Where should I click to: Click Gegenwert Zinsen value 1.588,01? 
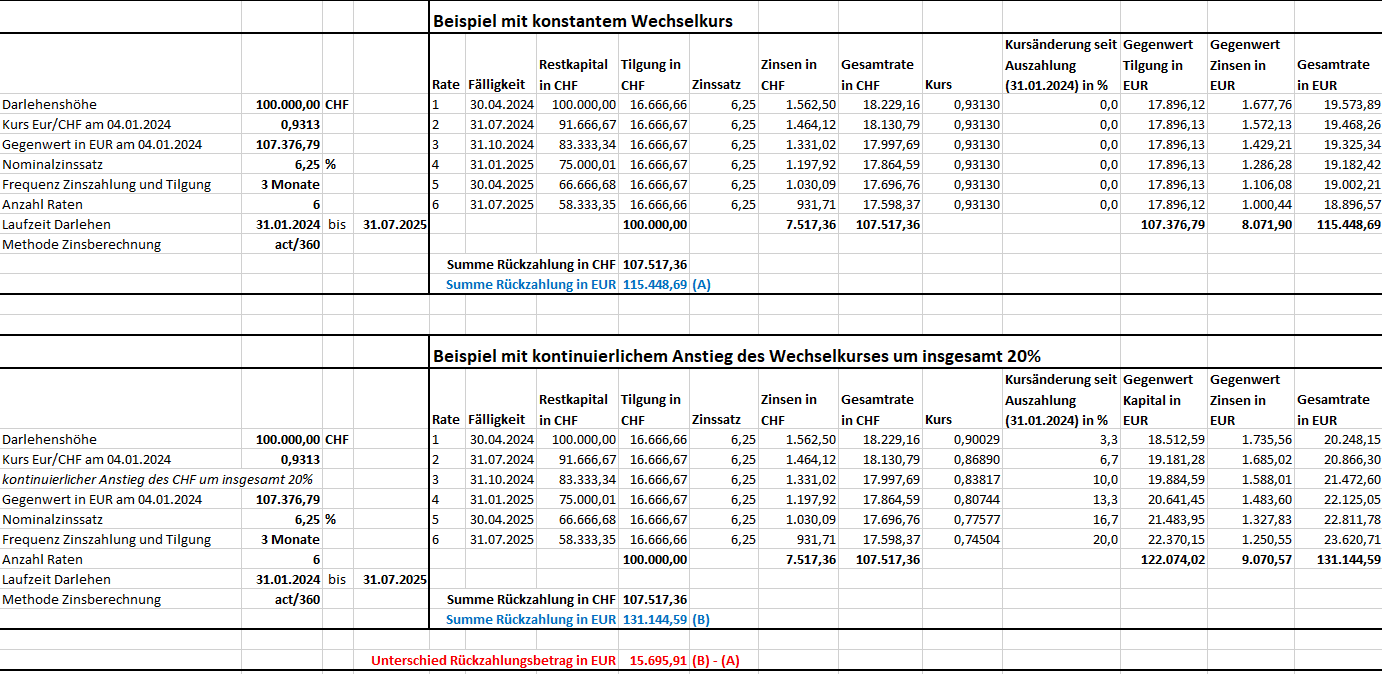point(1265,479)
